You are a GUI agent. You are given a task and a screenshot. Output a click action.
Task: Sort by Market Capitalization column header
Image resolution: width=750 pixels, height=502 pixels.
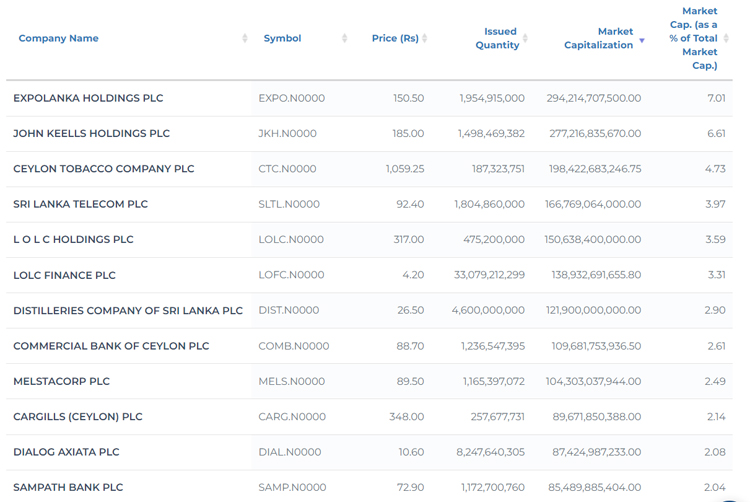tap(598, 38)
